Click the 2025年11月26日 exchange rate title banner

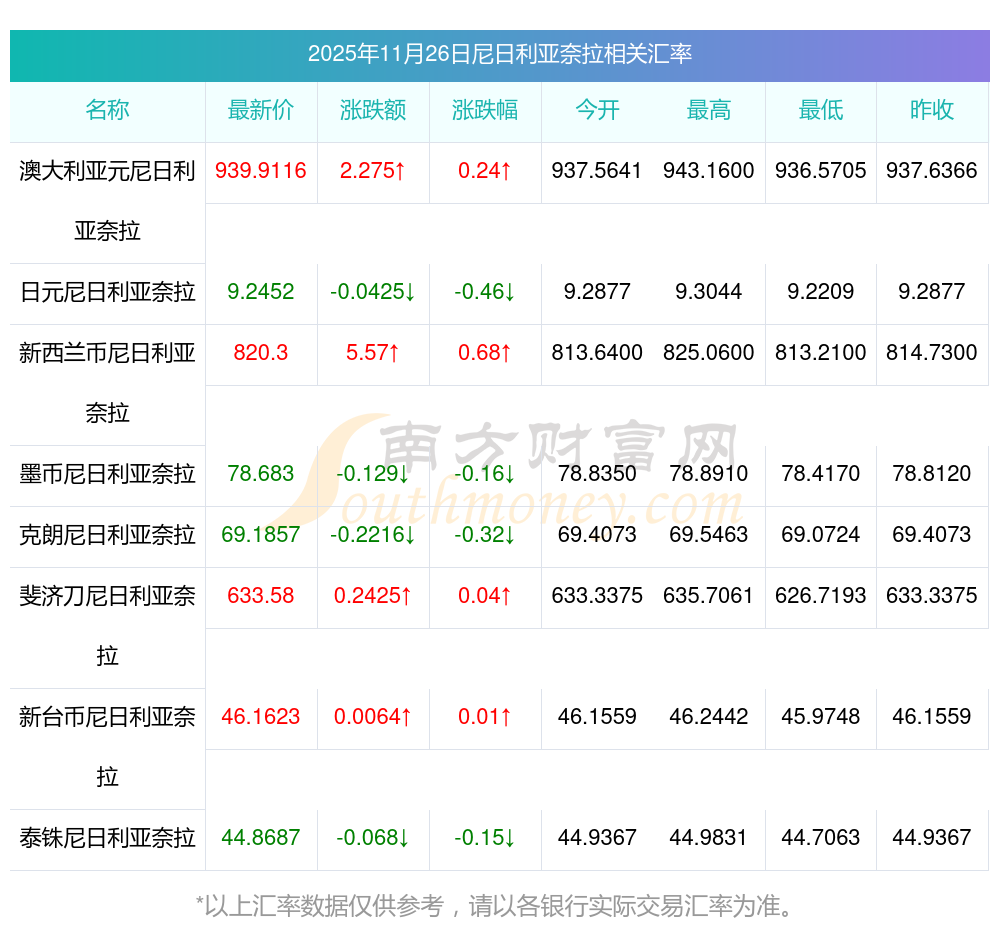coord(500,54)
